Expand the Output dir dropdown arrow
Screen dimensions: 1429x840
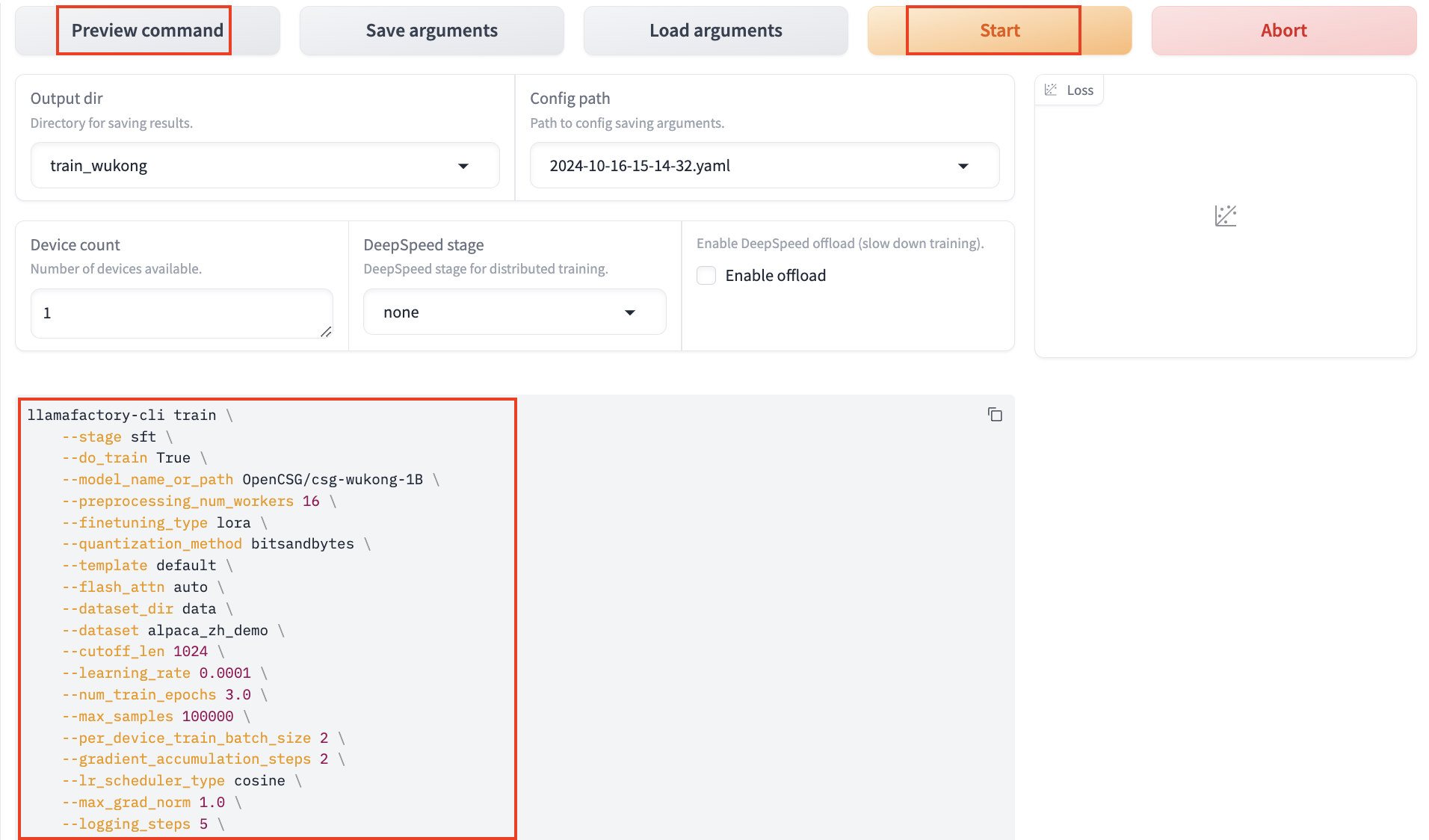click(463, 166)
